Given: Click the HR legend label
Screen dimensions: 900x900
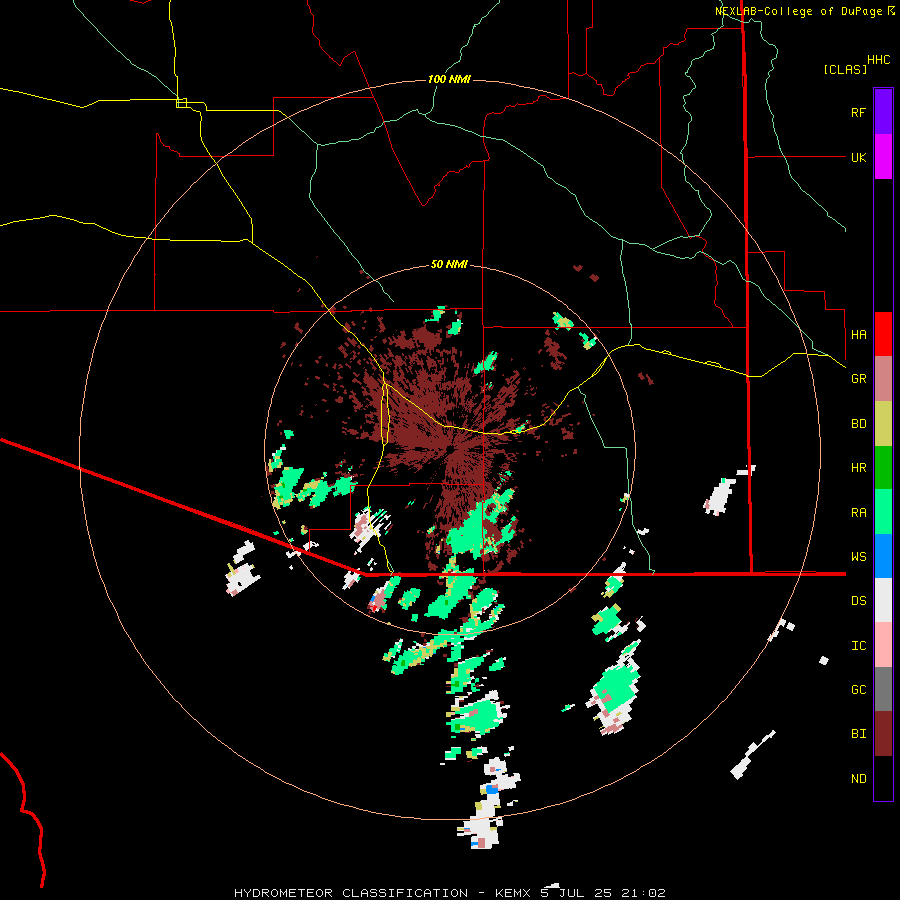Looking at the screenshot, I should point(858,468).
